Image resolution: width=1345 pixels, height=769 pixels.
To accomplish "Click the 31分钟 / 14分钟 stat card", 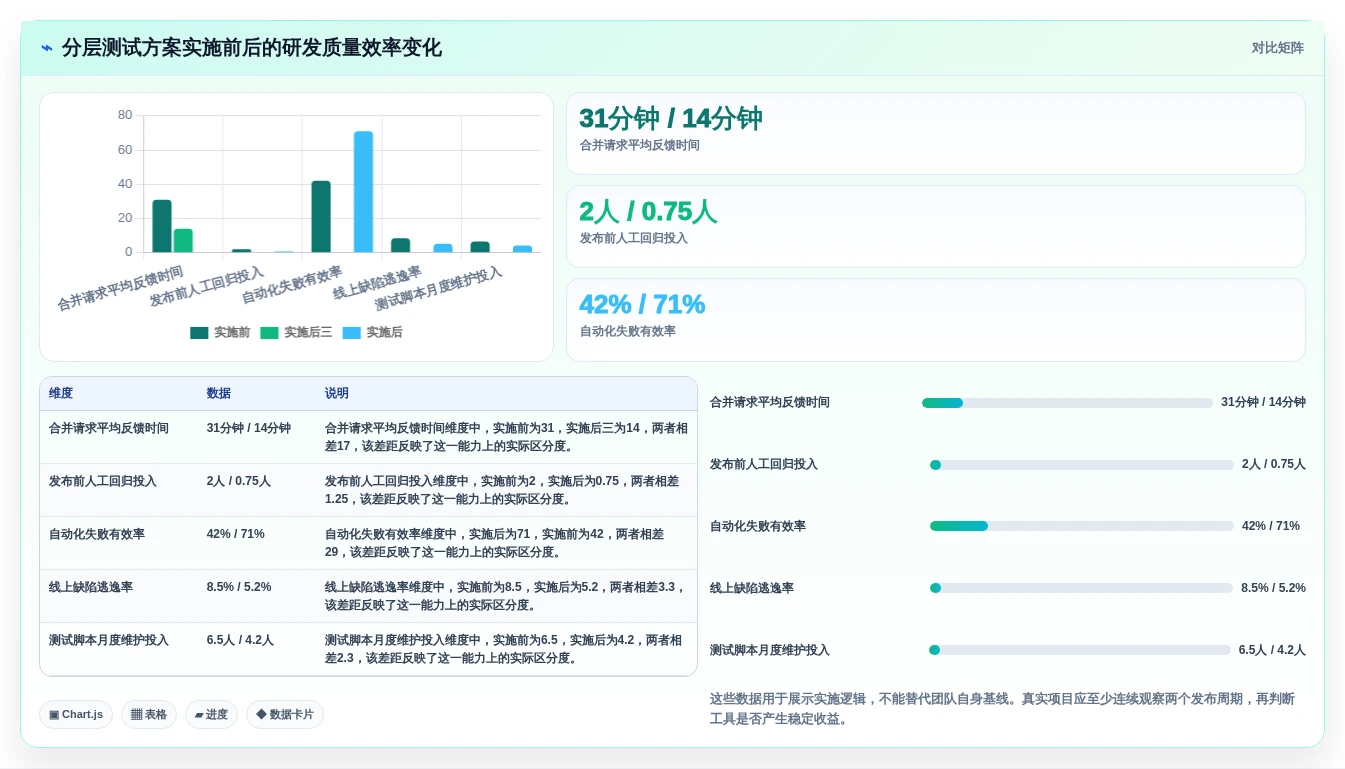I will 935,134.
